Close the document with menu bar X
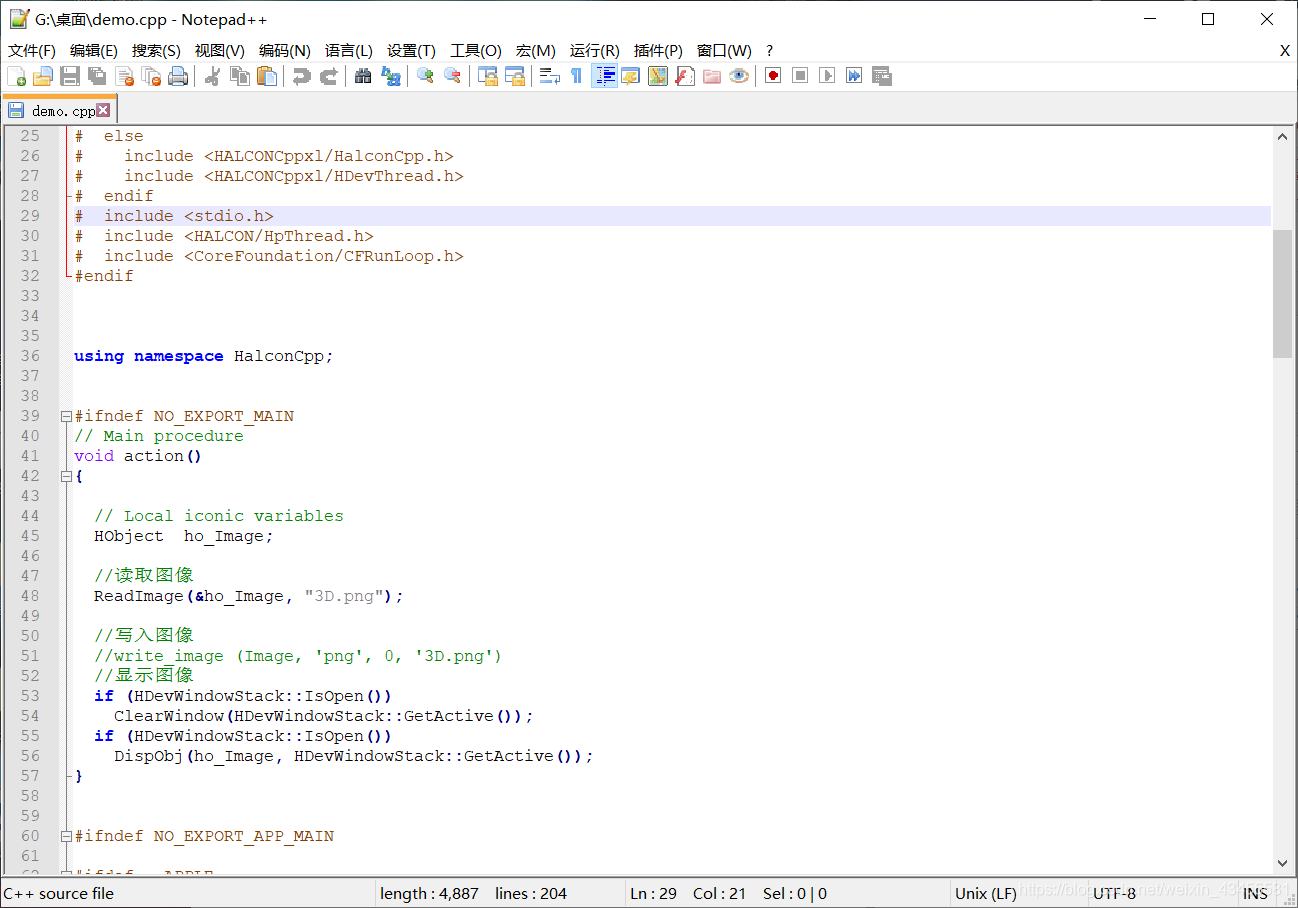1298x908 pixels. (x=1285, y=51)
